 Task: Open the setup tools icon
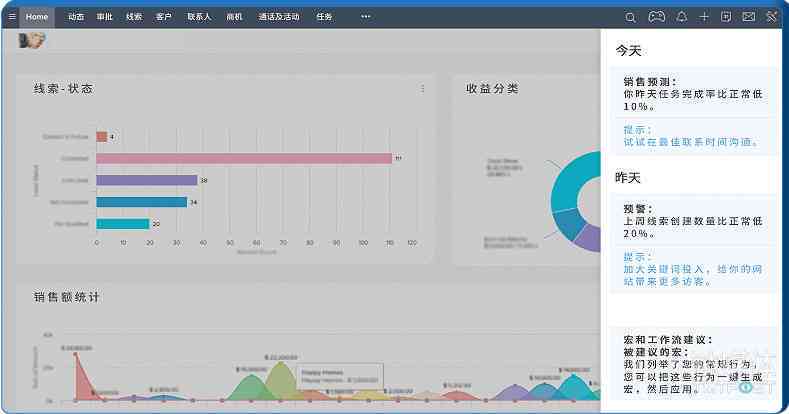(771, 17)
